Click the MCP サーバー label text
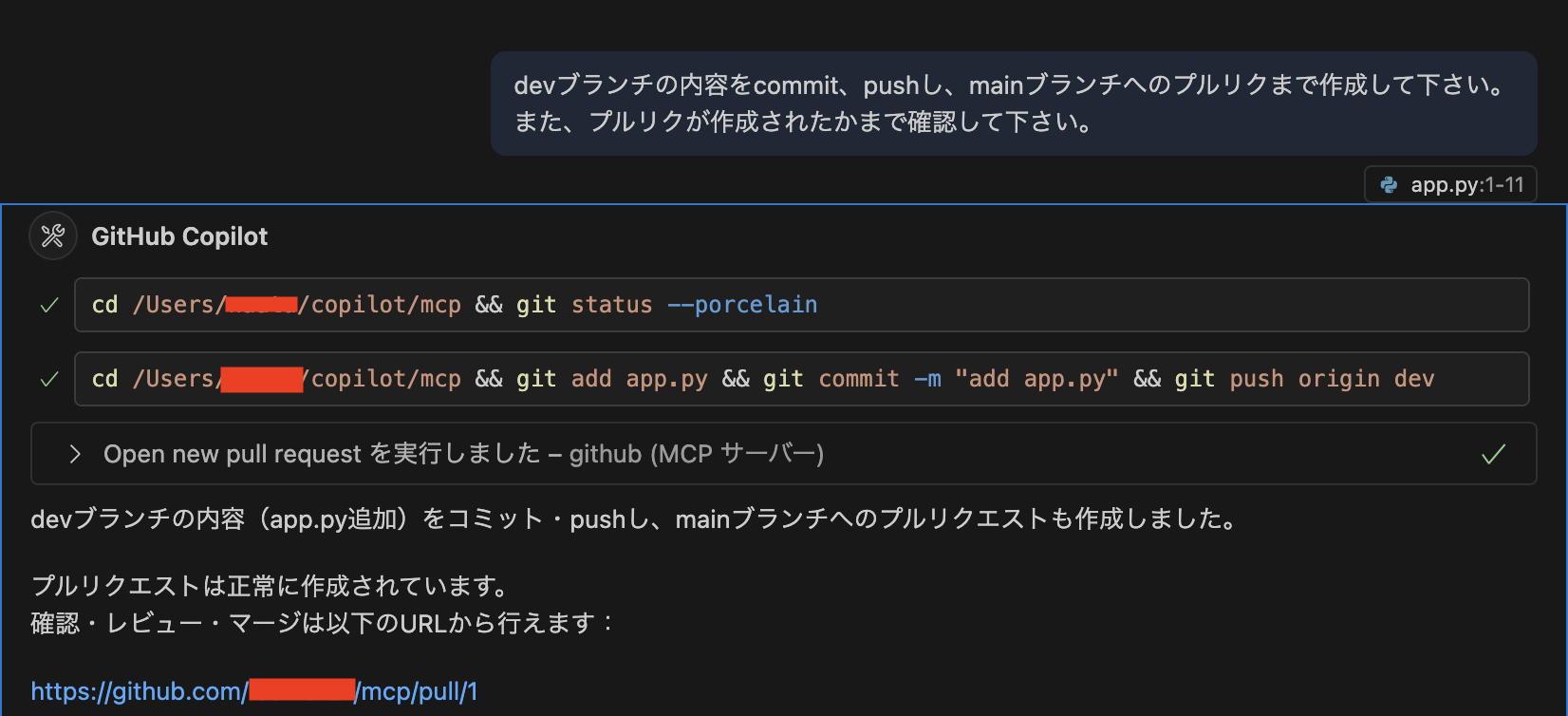Image resolution: width=1568 pixels, height=716 pixels. [740, 454]
